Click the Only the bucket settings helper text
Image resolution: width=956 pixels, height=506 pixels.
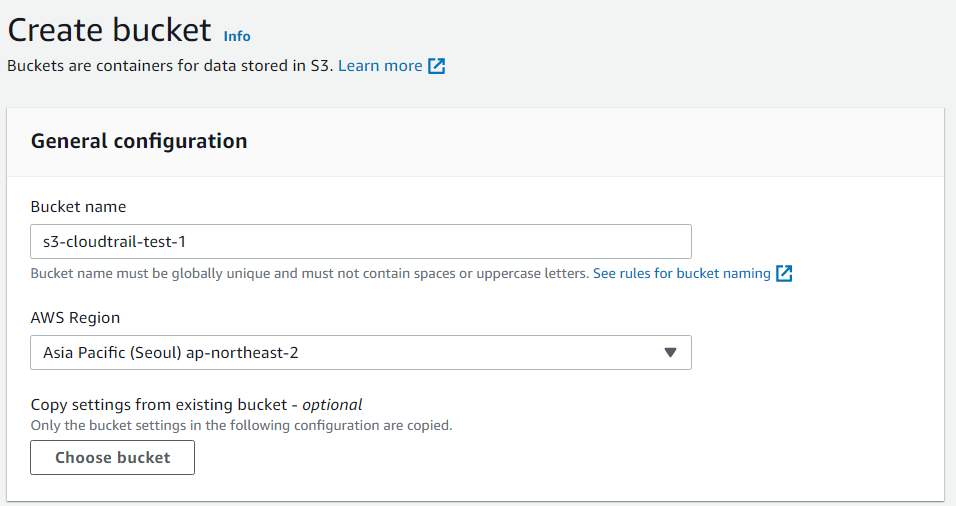point(241,425)
